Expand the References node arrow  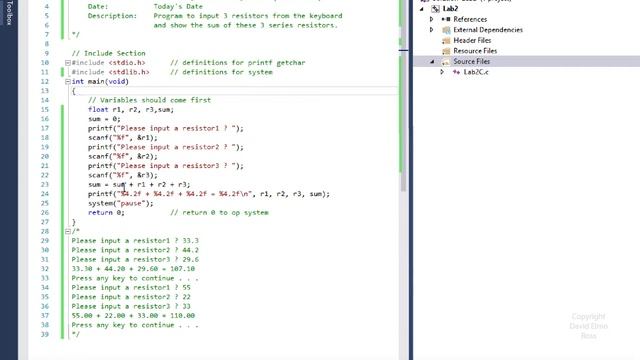point(431,19)
